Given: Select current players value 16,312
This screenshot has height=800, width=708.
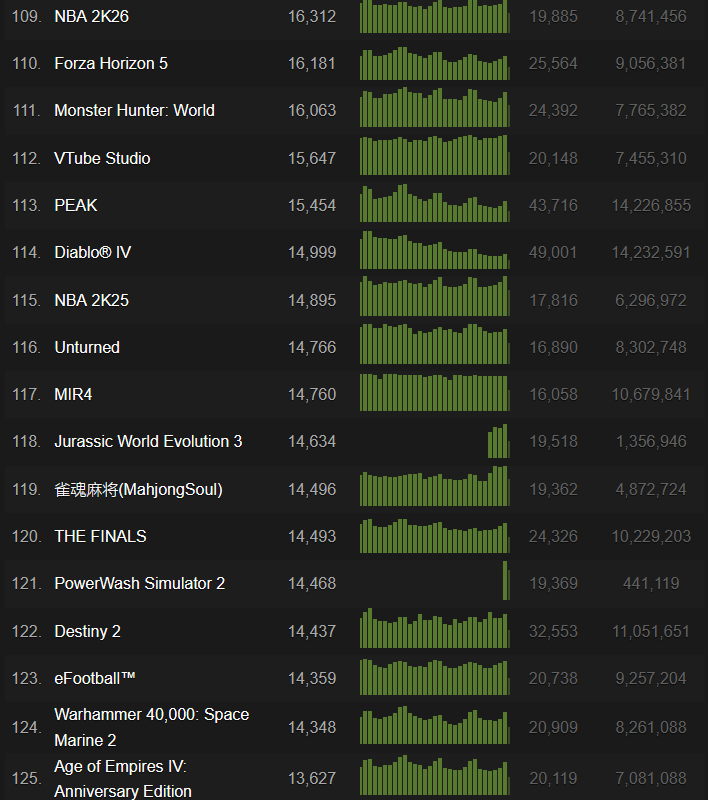Looking at the screenshot, I should pos(312,16).
